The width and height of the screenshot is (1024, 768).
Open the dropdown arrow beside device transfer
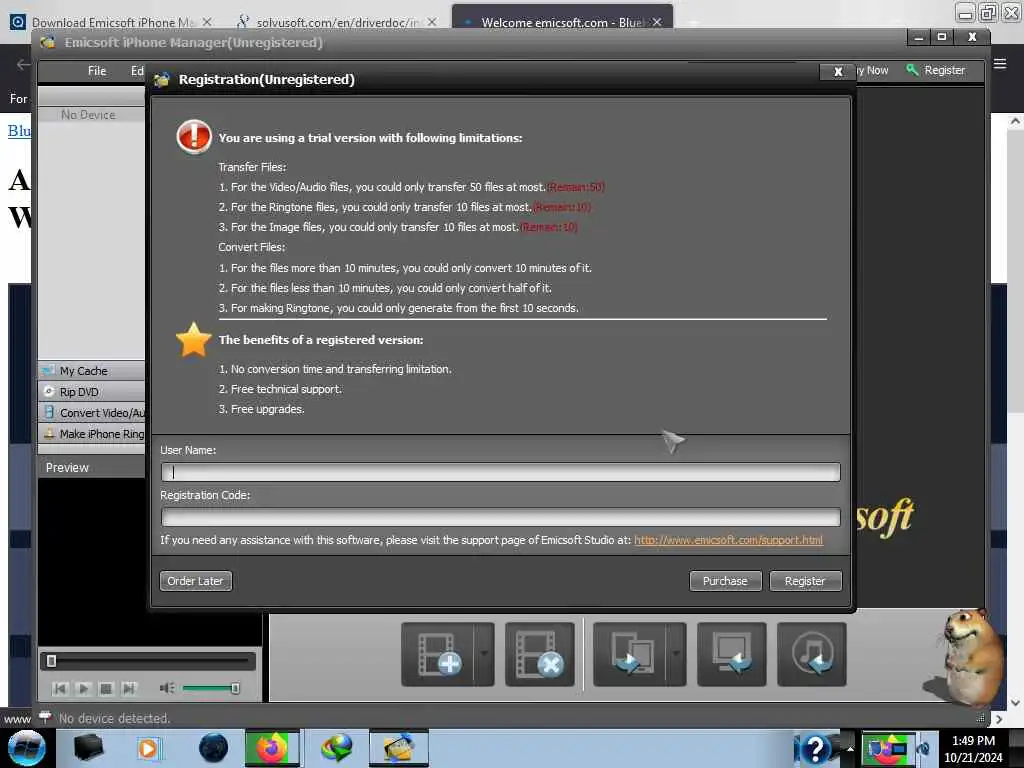click(x=676, y=654)
